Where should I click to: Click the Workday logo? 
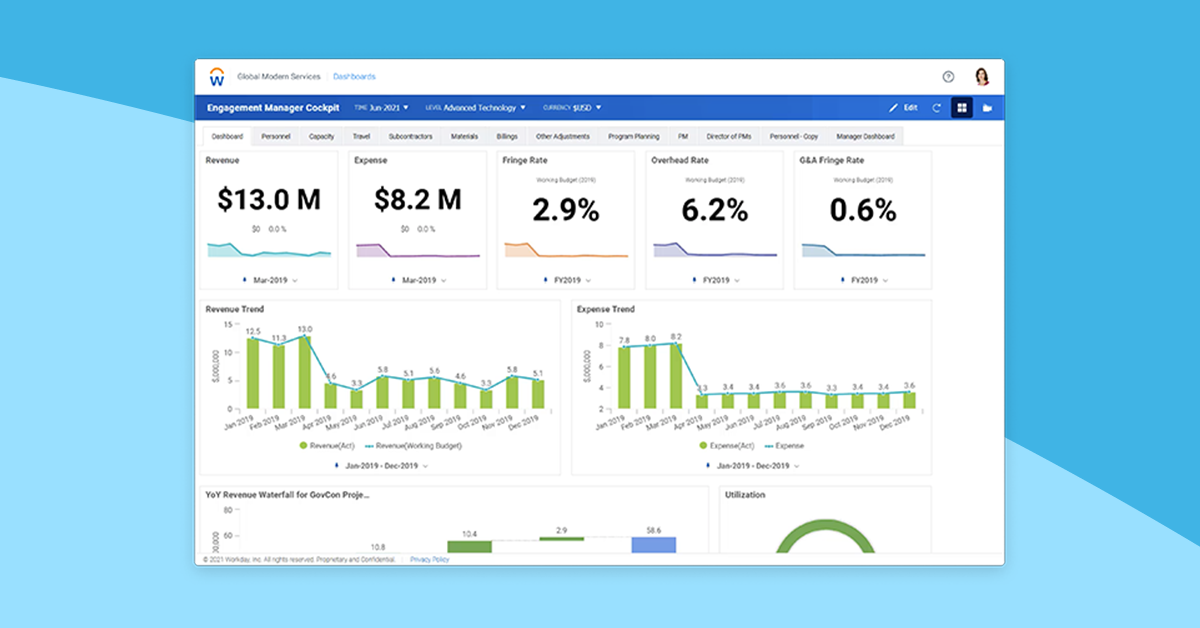point(216,75)
